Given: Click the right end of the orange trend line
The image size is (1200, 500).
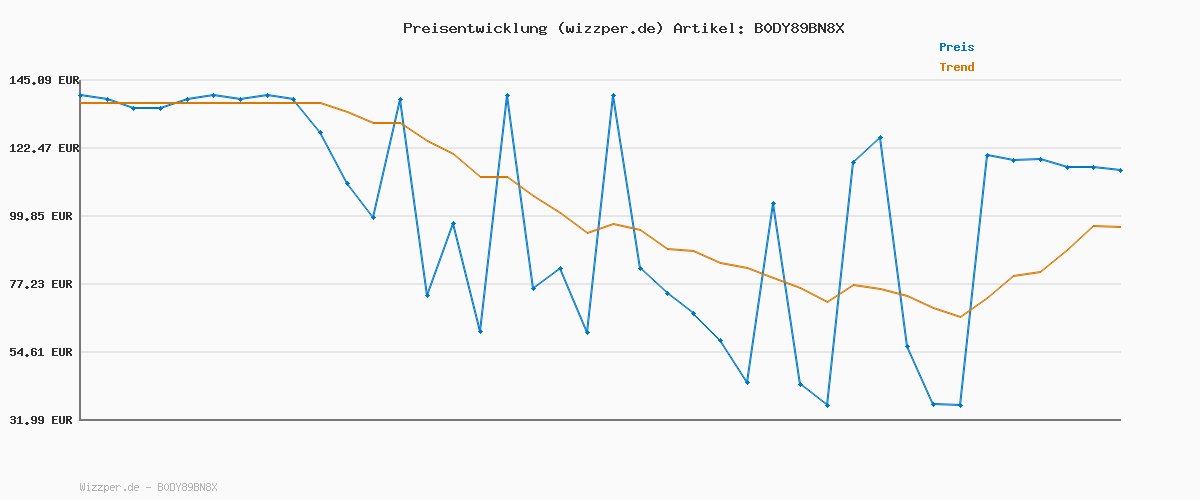Looking at the screenshot, I should pos(1120,227).
